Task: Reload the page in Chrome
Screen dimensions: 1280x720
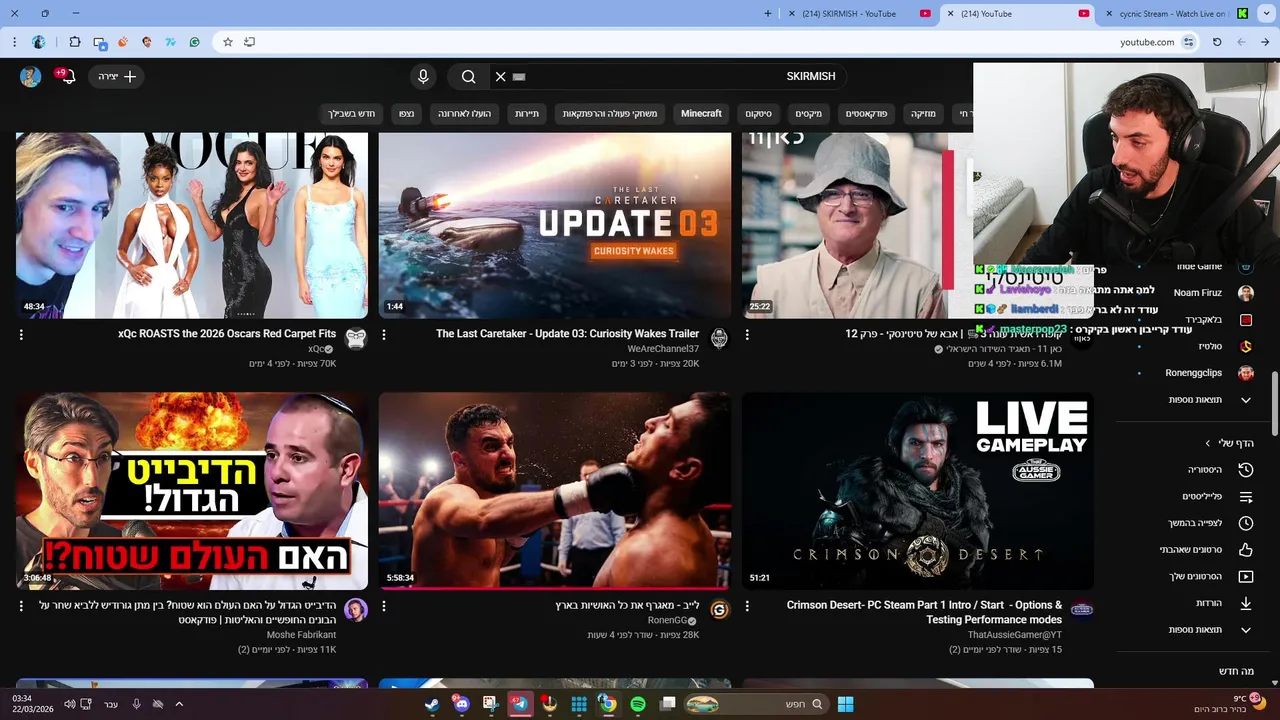Action: coord(1217,42)
